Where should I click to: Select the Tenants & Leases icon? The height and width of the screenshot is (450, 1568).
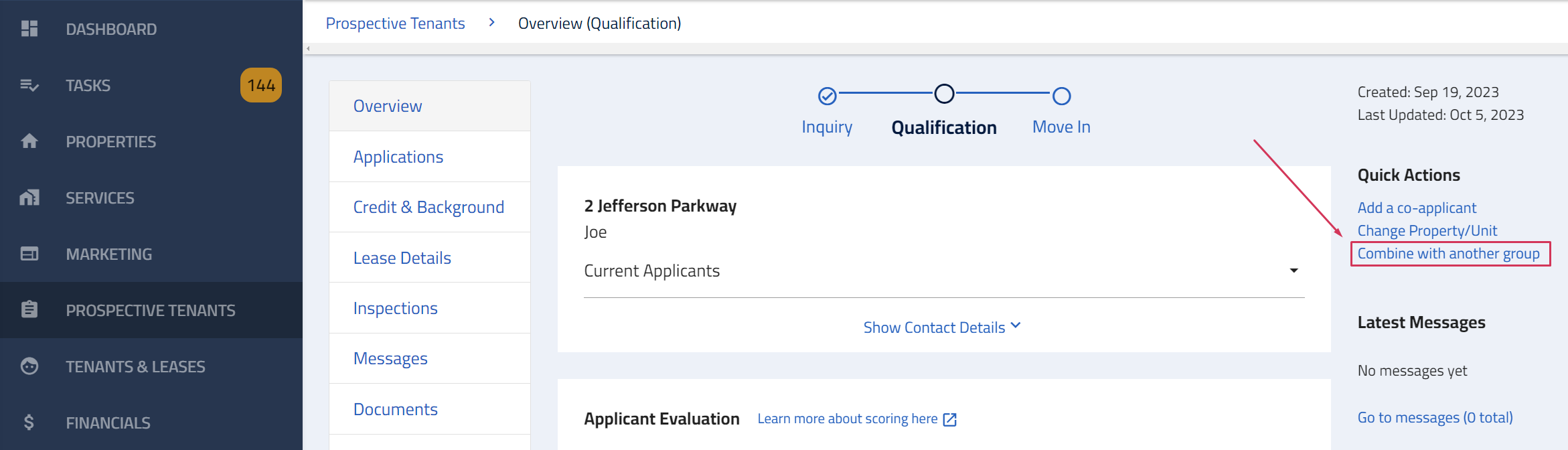[29, 366]
